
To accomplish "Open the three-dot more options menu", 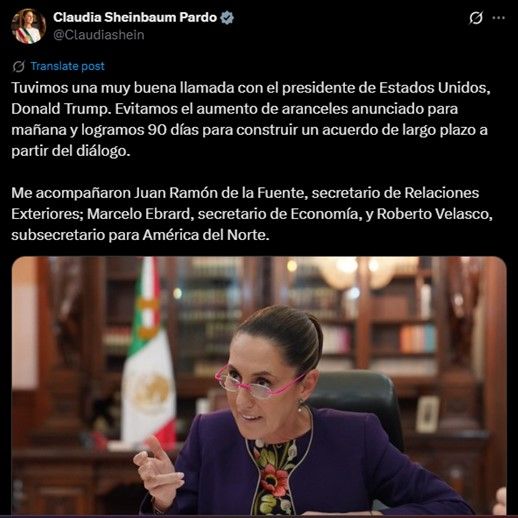I will point(498,18).
